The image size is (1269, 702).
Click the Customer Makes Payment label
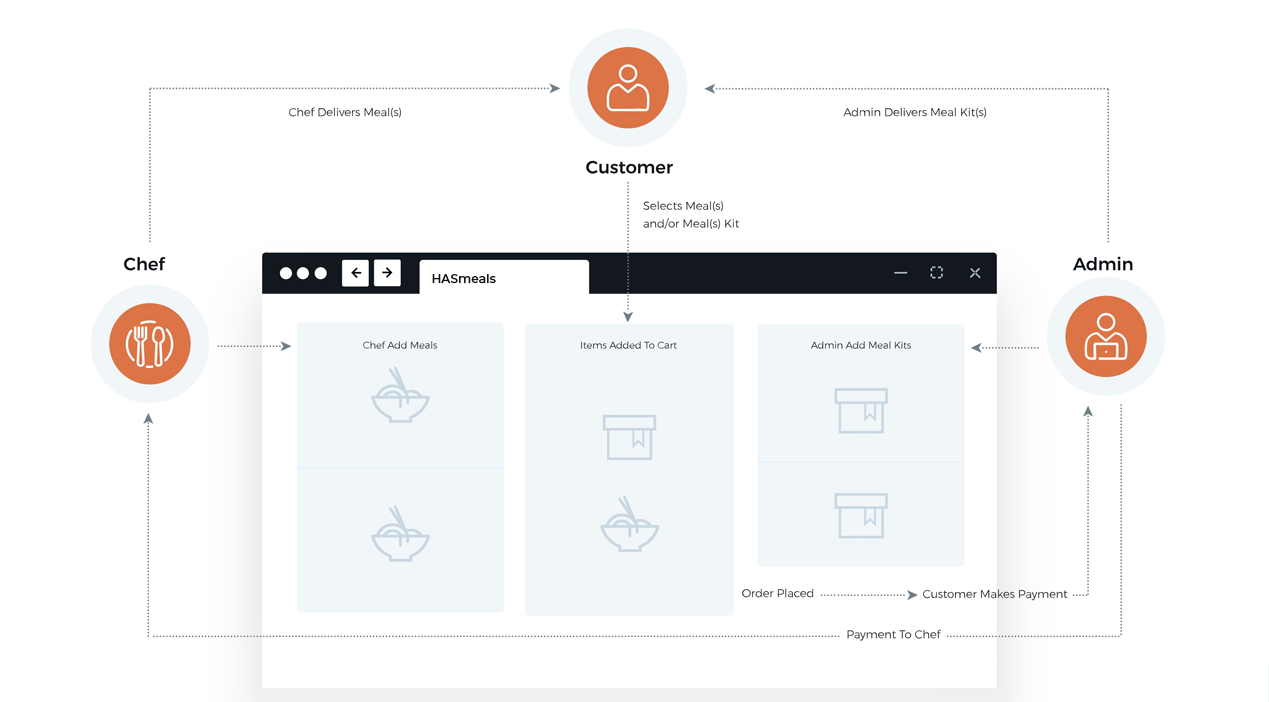[994, 594]
